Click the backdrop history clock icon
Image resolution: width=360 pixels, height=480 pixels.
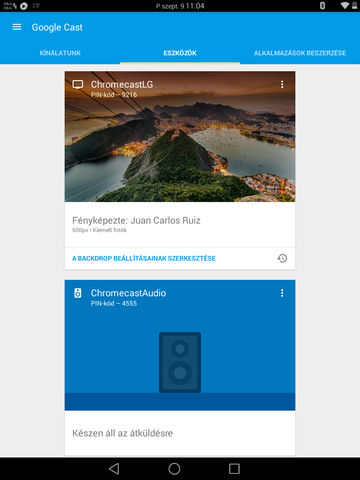[x=282, y=258]
